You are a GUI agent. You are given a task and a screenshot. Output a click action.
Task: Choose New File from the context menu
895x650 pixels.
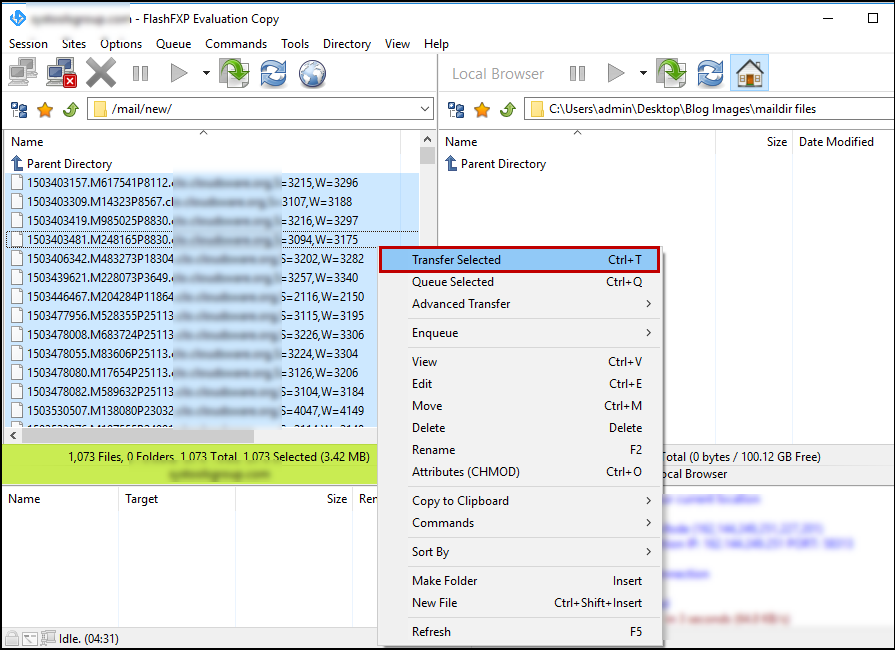(x=519, y=603)
